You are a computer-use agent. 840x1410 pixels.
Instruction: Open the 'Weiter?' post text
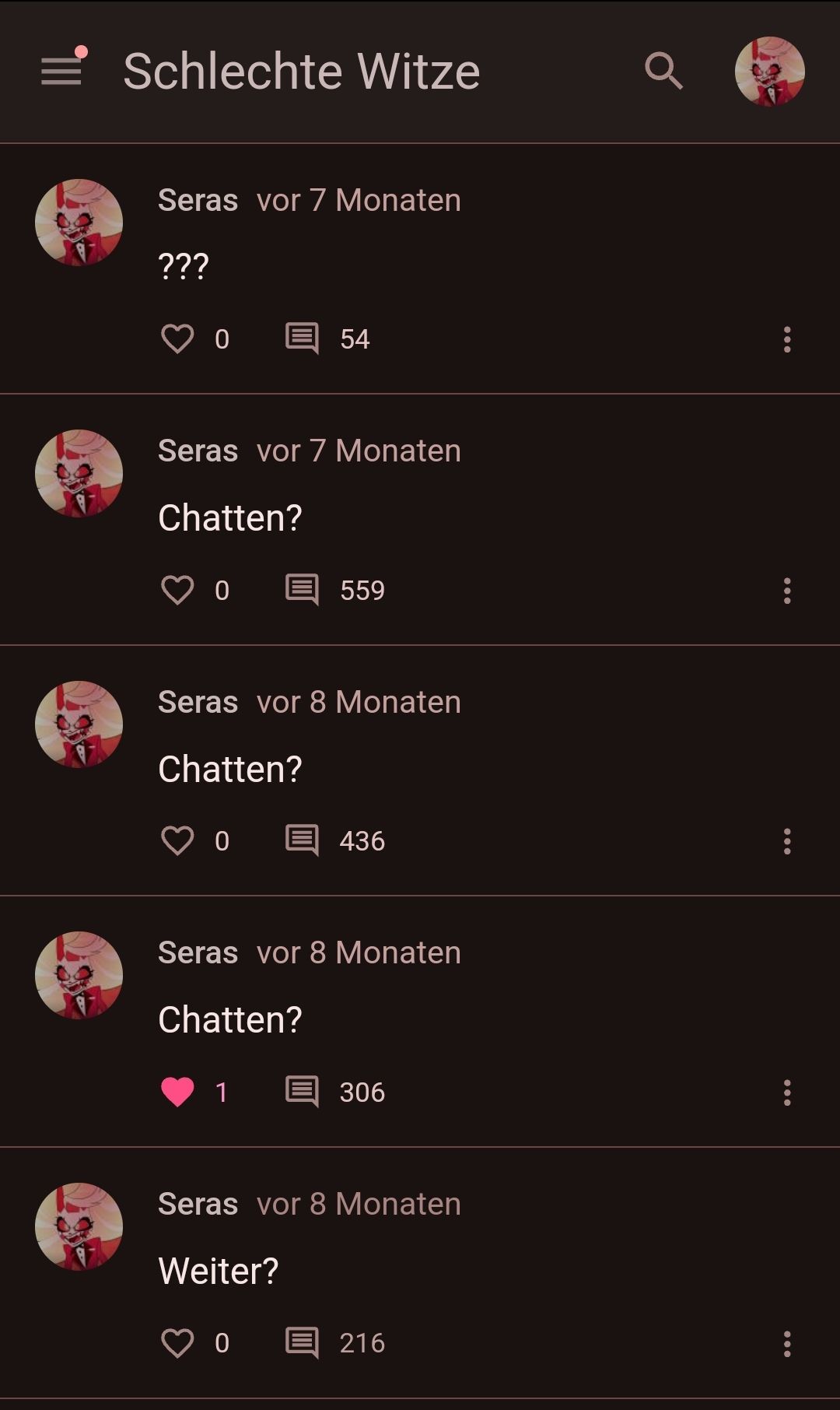pyautogui.click(x=218, y=1271)
